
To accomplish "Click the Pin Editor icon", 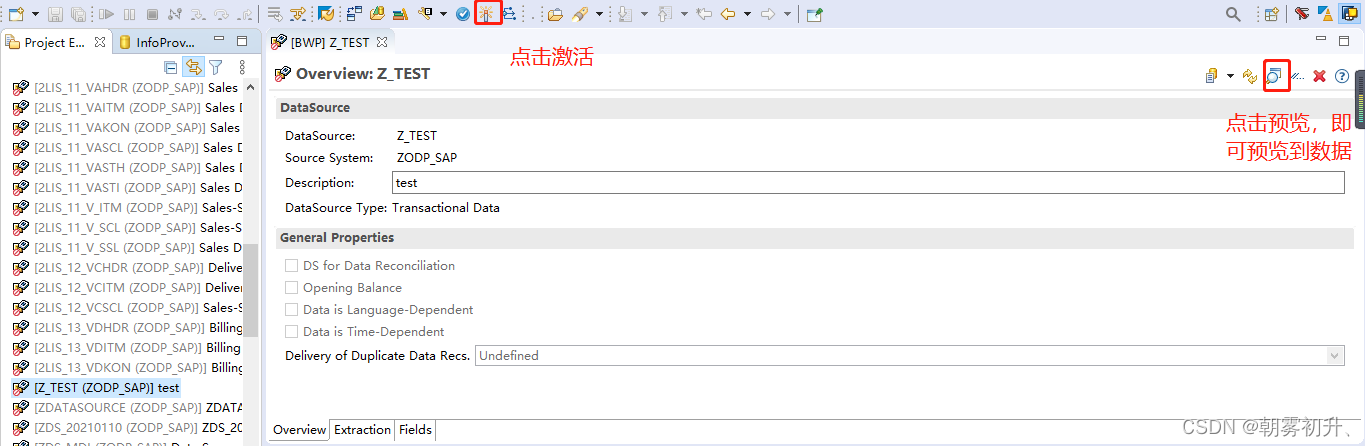I will tap(814, 14).
